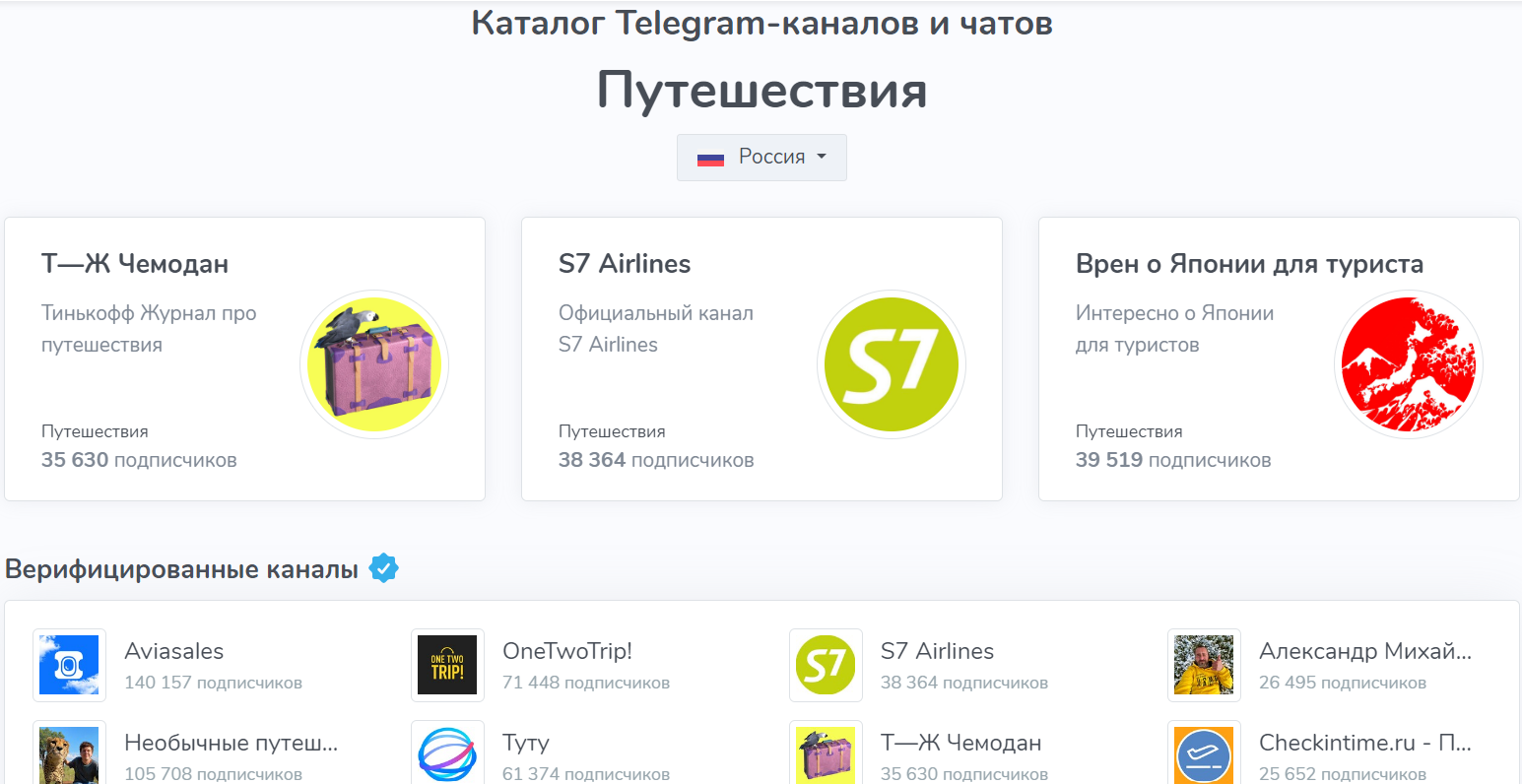1522x784 pixels.
Task: Click the Верифицированные каналы heading
Action: (x=181, y=569)
